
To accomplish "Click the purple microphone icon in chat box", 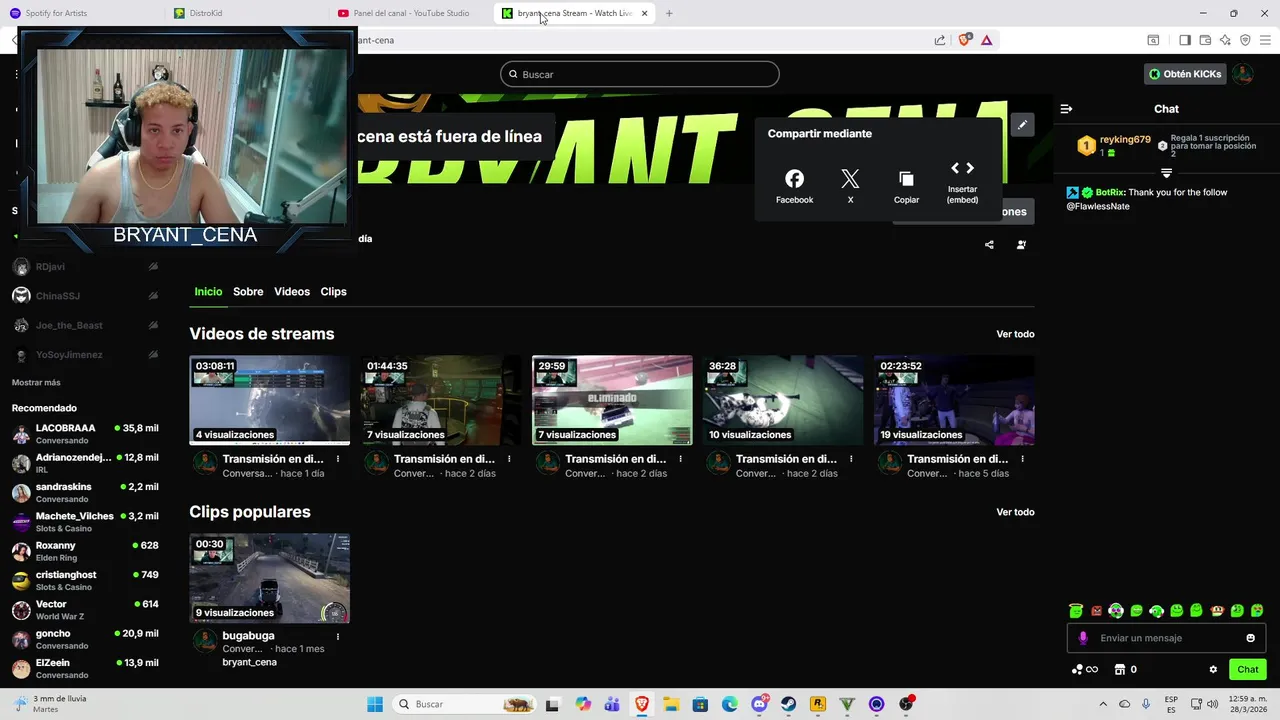I will pyautogui.click(x=1083, y=638).
